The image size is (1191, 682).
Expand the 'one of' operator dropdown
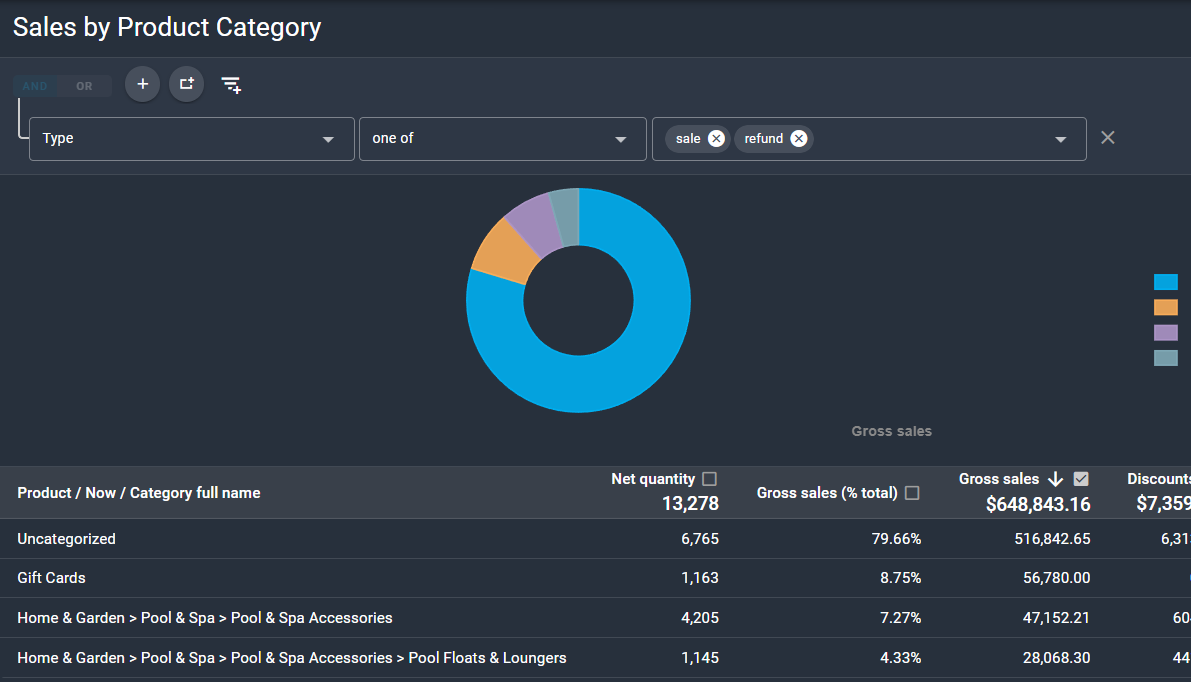[502, 139]
